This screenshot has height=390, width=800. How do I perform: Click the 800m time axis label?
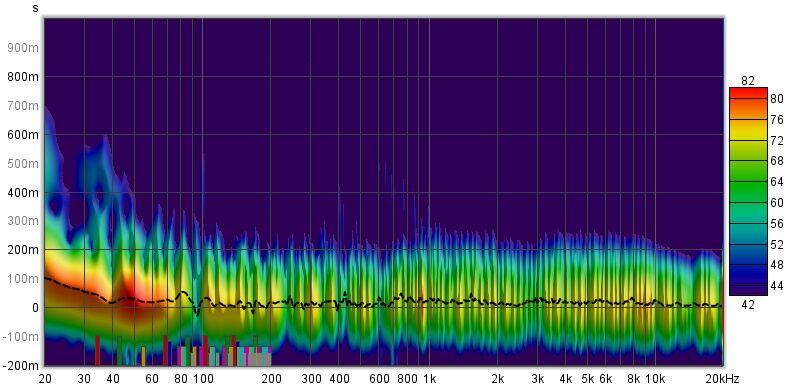point(24,77)
